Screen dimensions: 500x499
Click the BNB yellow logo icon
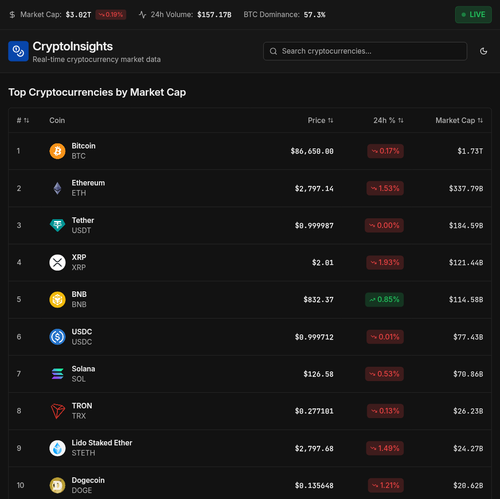(57, 299)
